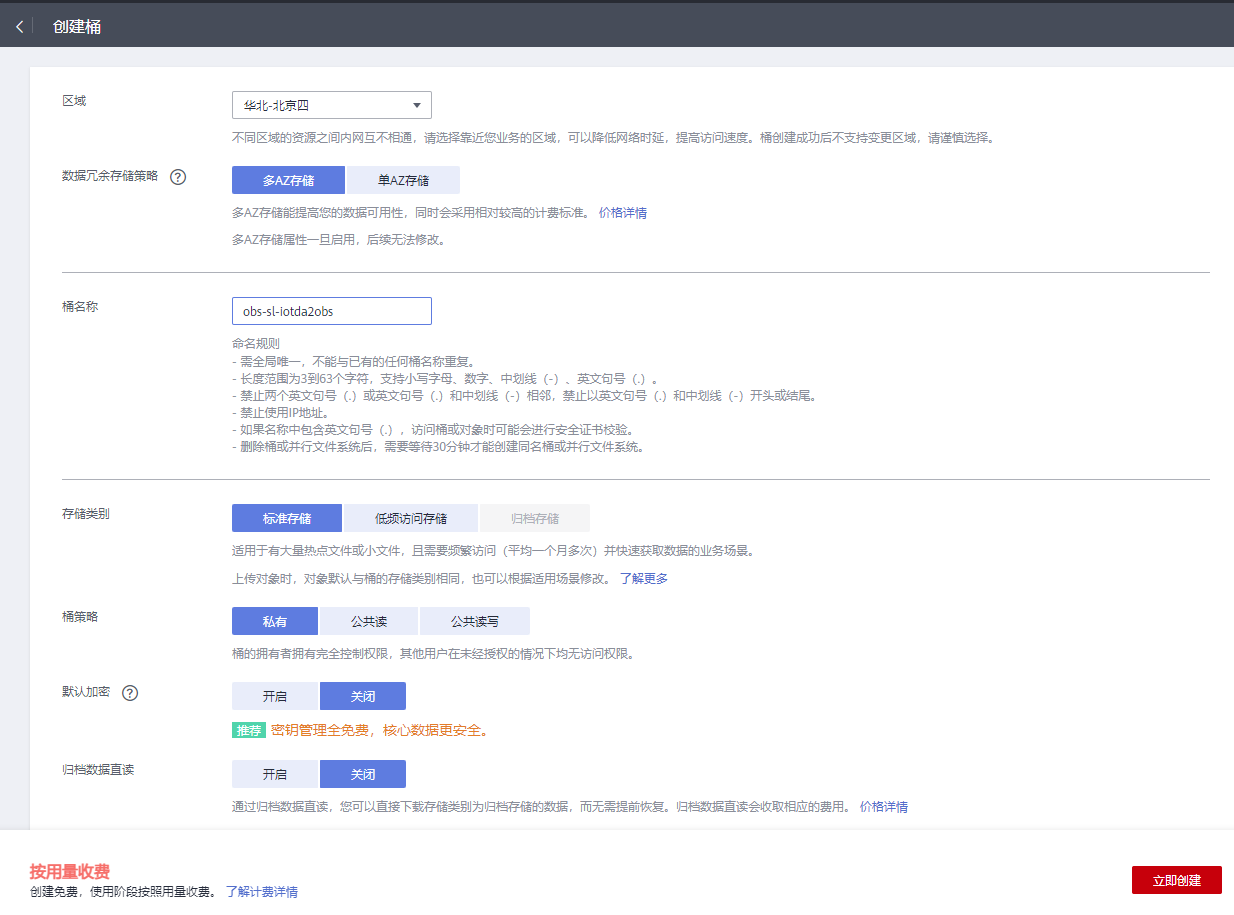
Task: Click the 推荐 recommendation badge
Action: coord(248,730)
